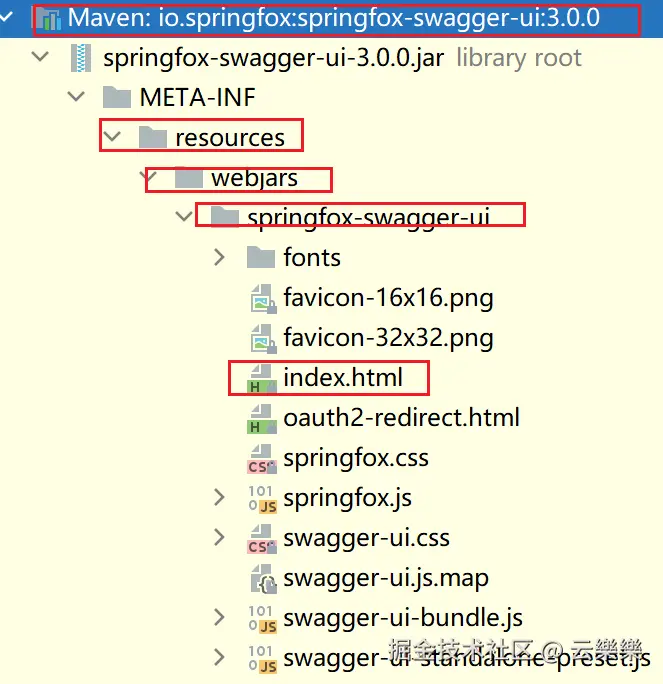Image resolution: width=663 pixels, height=684 pixels.
Task: Click the CSS icon of springfox.css
Action: pyautogui.click(x=262, y=459)
